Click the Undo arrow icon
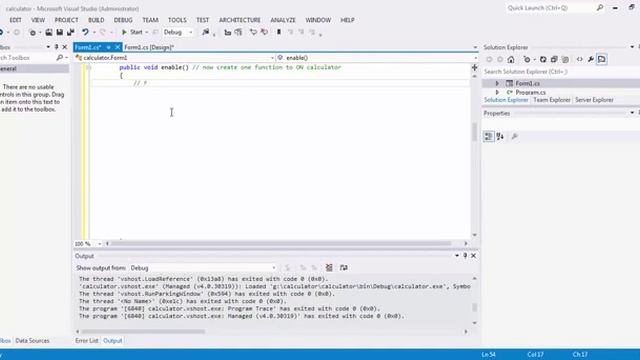This screenshot has width=640, height=360. pyautogui.click(x=85, y=32)
